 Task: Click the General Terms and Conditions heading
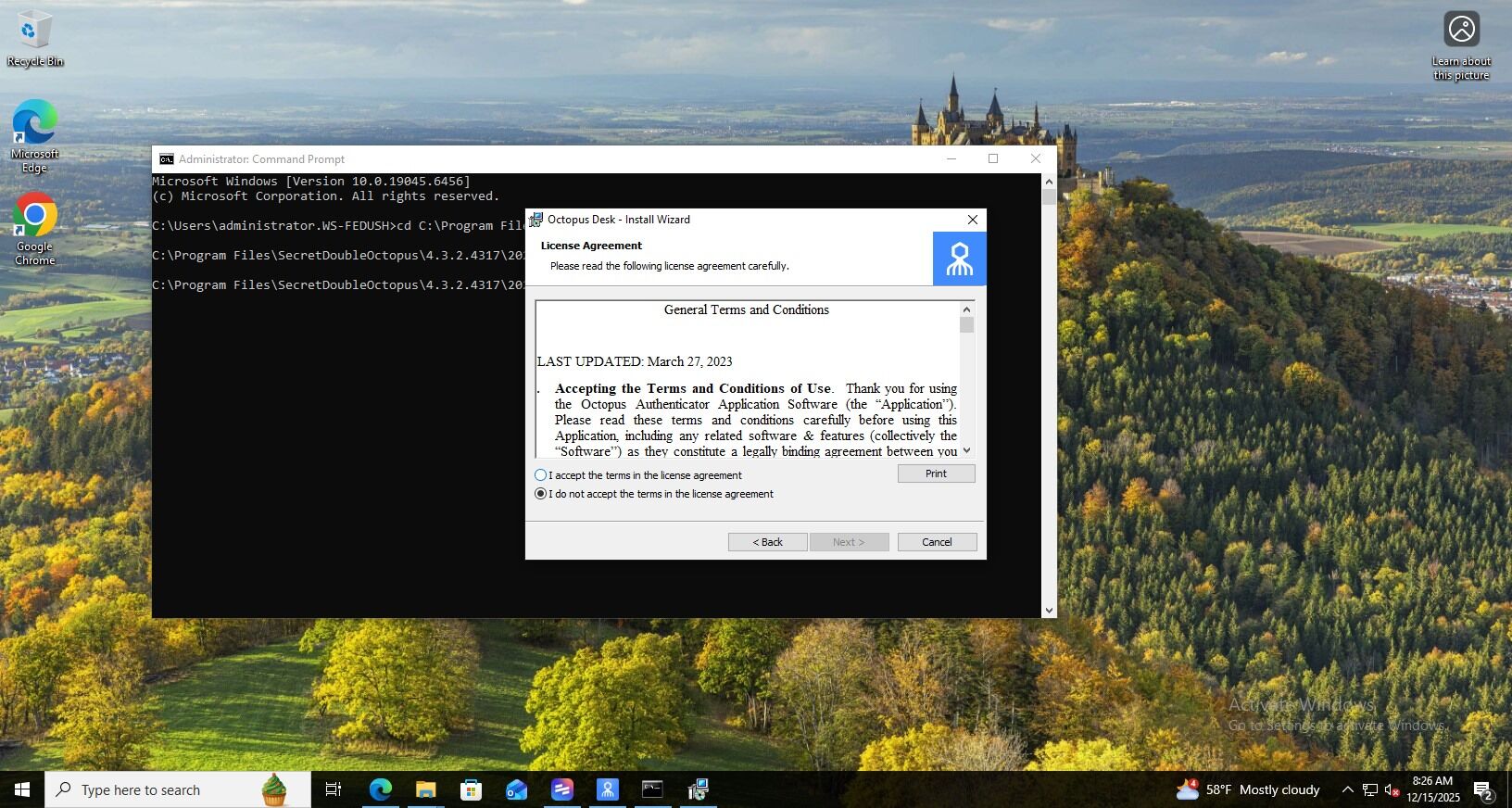(746, 309)
